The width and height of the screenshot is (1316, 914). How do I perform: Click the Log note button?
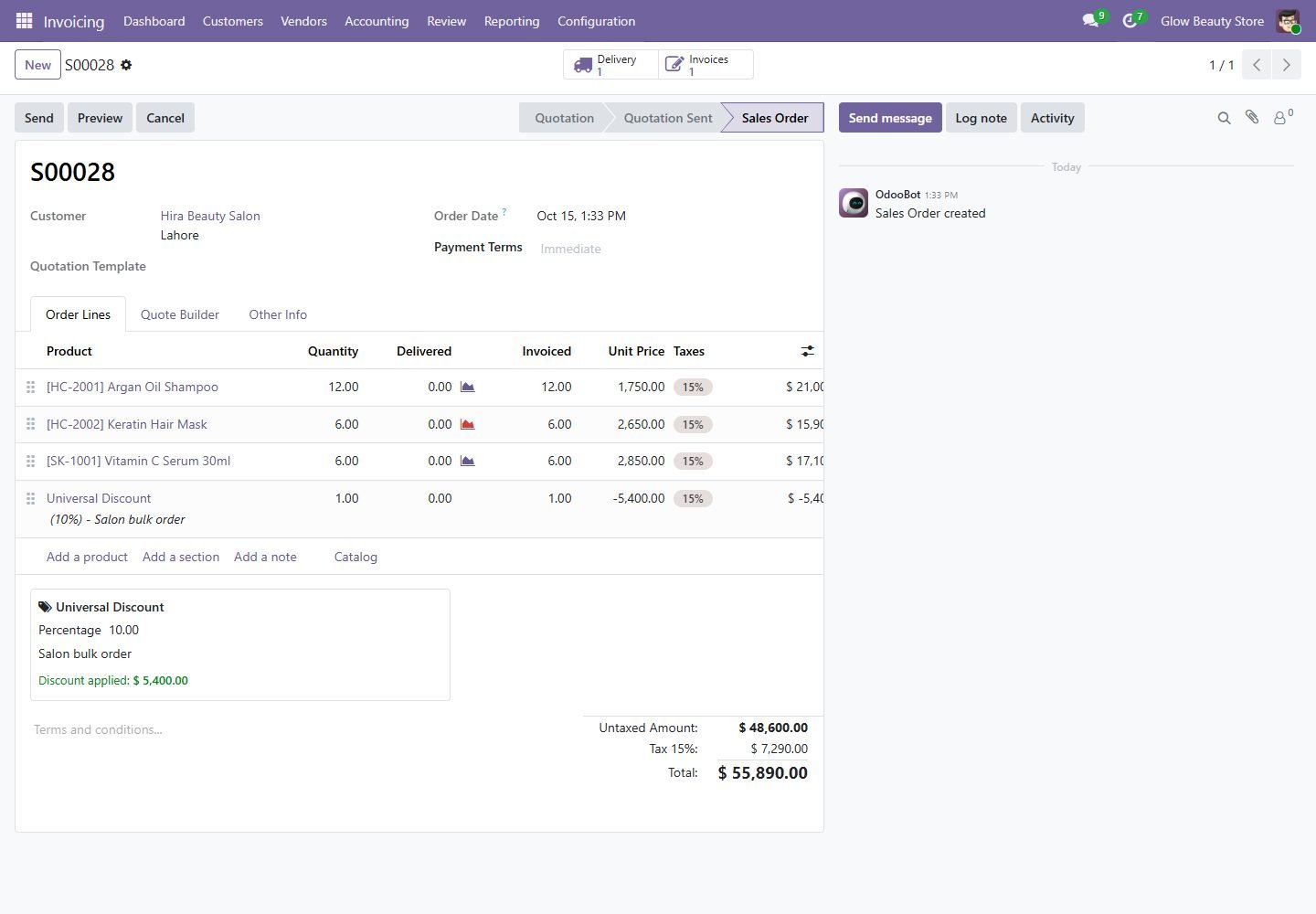pyautogui.click(x=981, y=118)
